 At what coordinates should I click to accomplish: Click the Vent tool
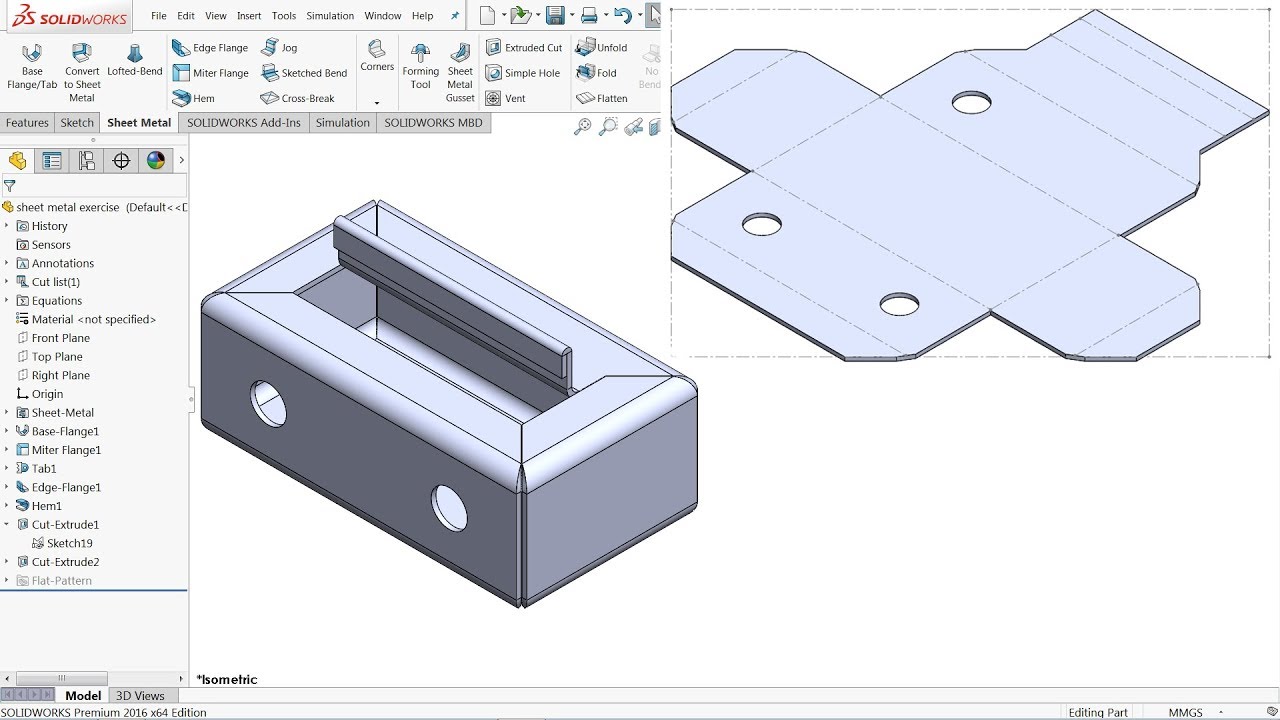tap(505, 98)
